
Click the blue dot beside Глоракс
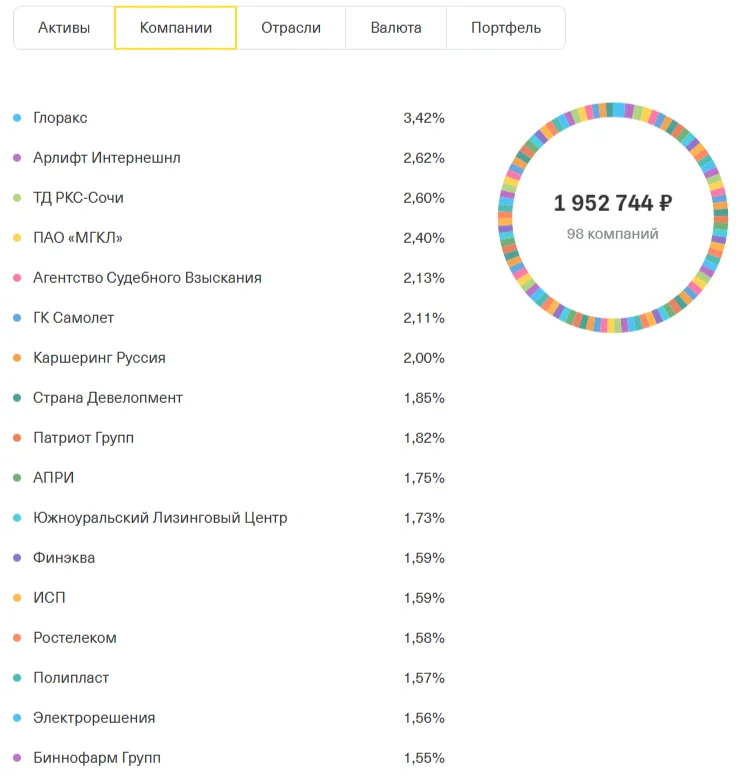pyautogui.click(x=17, y=118)
